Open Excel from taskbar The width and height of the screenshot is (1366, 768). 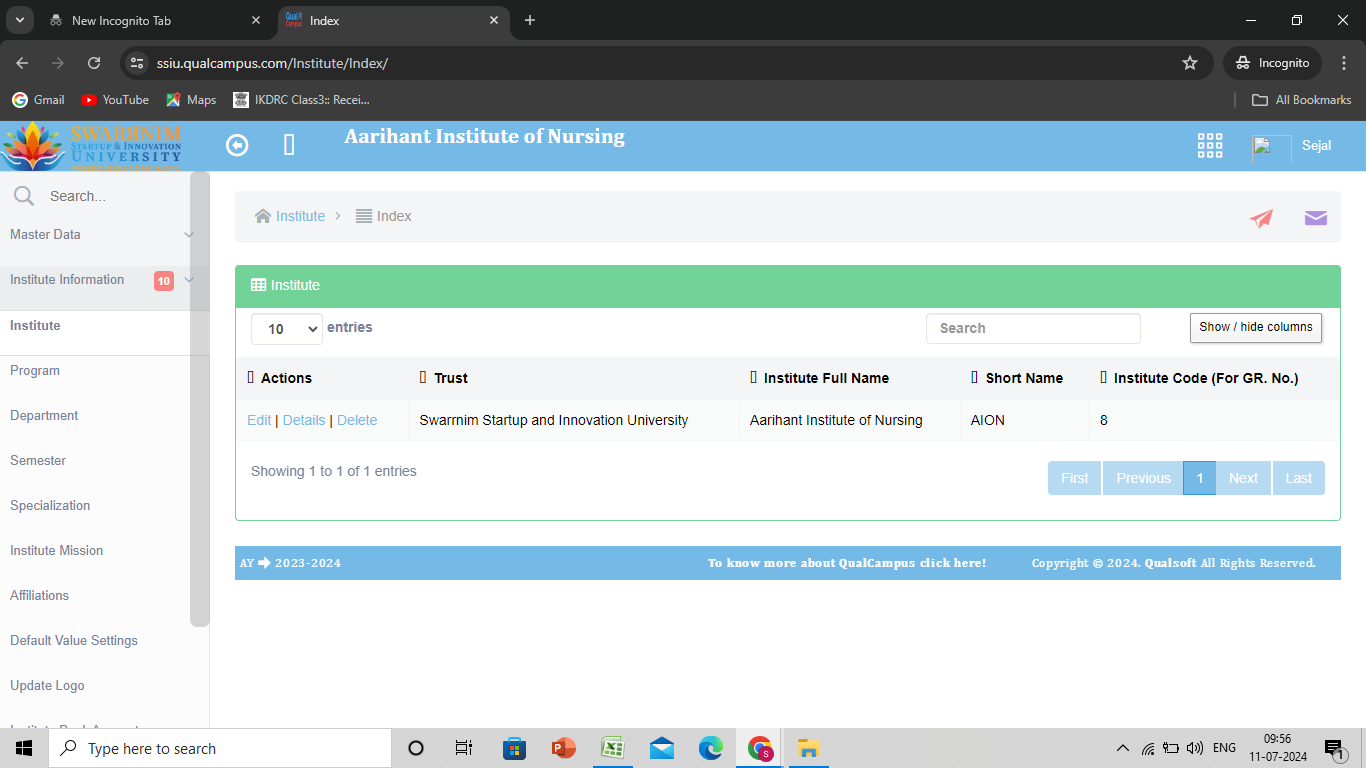(613, 748)
